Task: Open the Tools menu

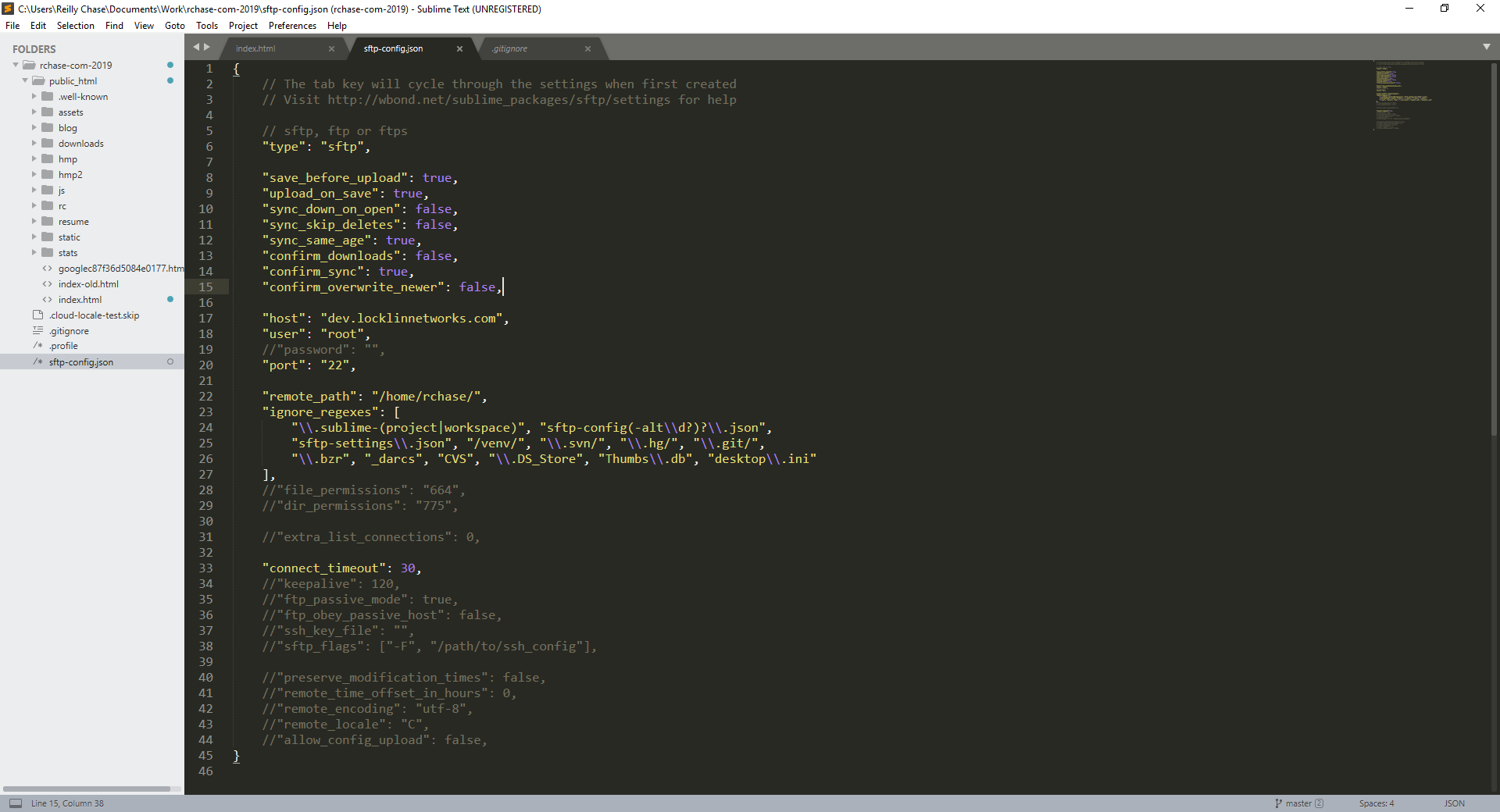Action: pos(207,26)
